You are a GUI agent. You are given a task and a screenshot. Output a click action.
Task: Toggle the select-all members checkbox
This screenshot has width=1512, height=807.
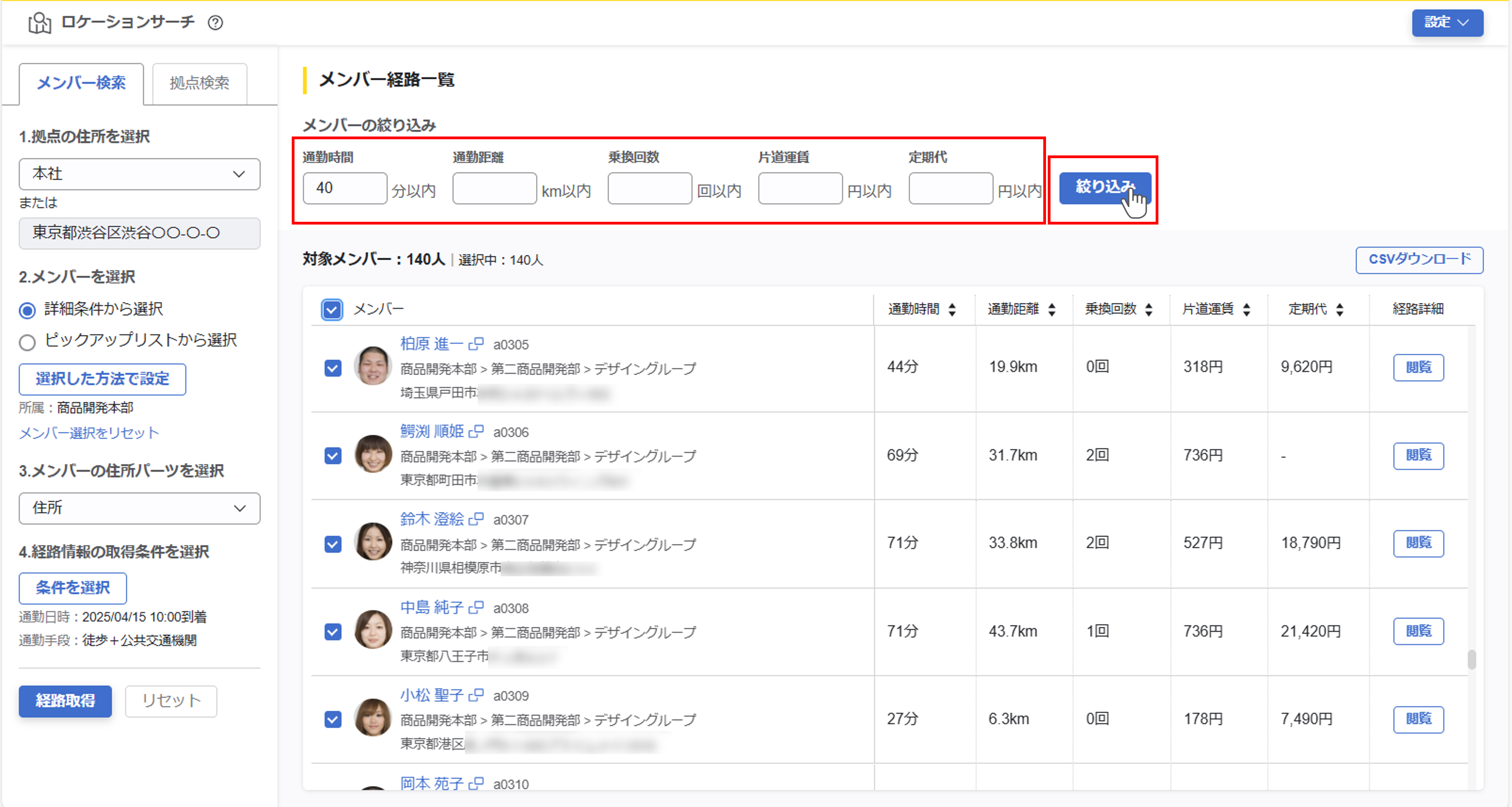pyautogui.click(x=332, y=309)
